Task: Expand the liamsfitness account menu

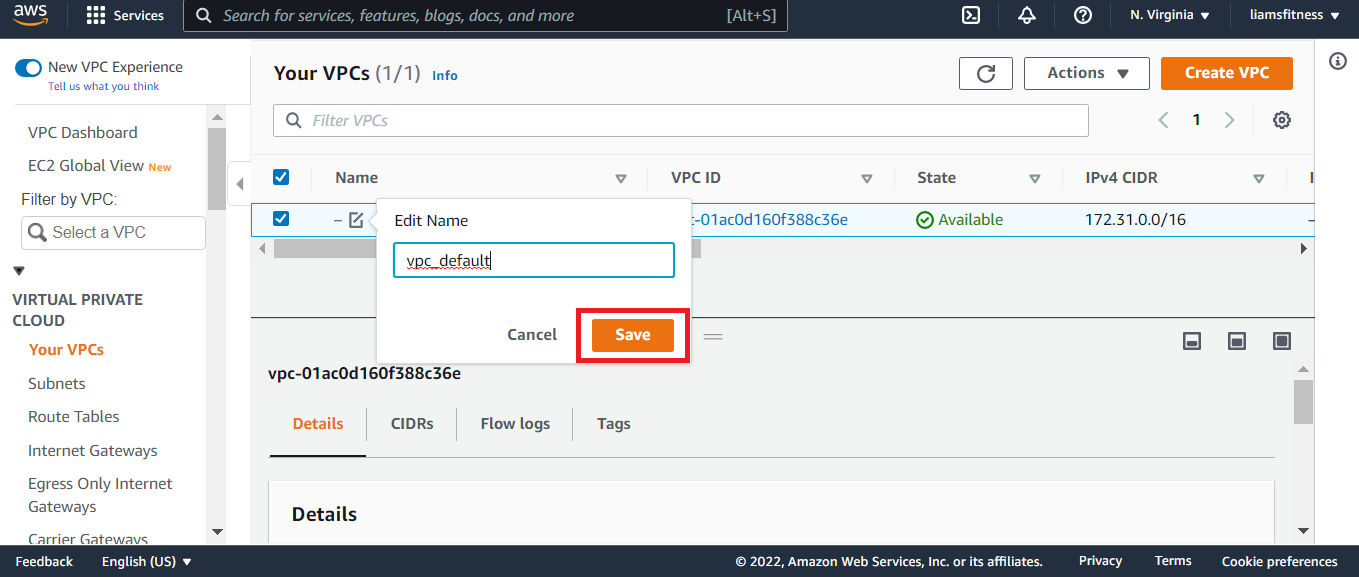Action: click(1299, 15)
